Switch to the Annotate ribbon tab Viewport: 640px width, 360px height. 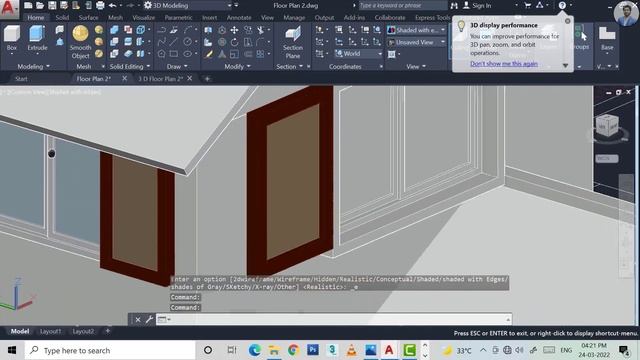239,18
